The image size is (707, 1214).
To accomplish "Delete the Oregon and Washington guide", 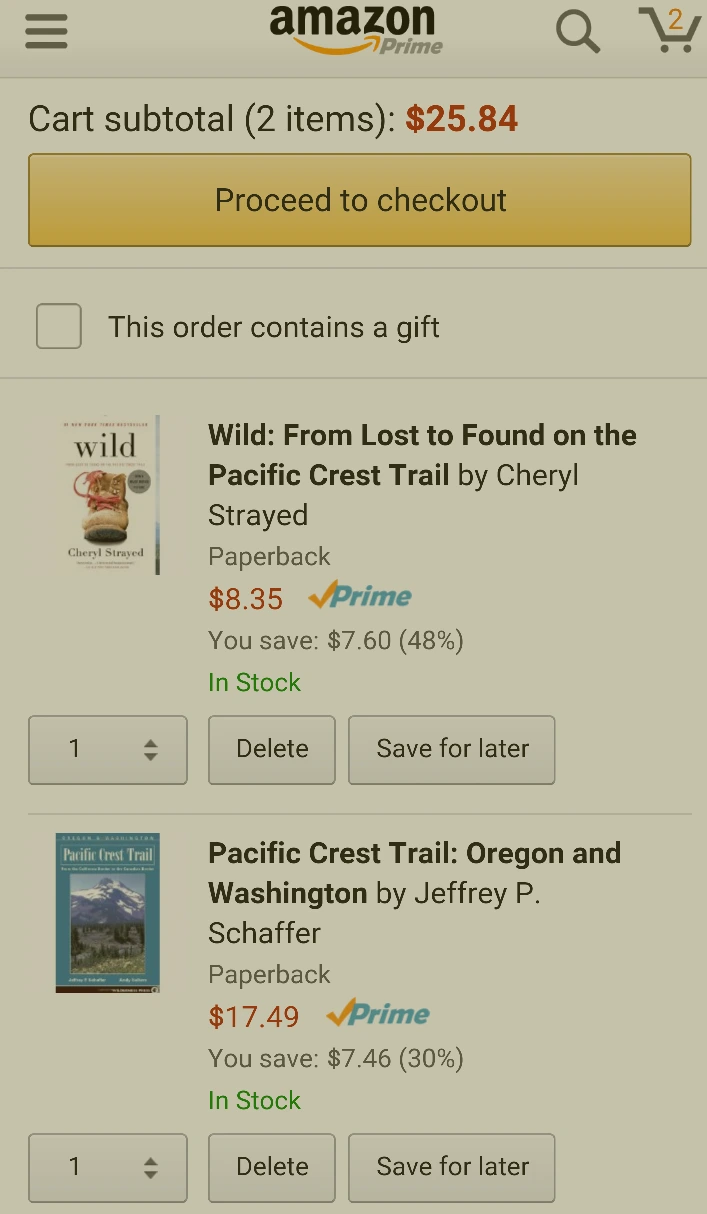I will [272, 1167].
